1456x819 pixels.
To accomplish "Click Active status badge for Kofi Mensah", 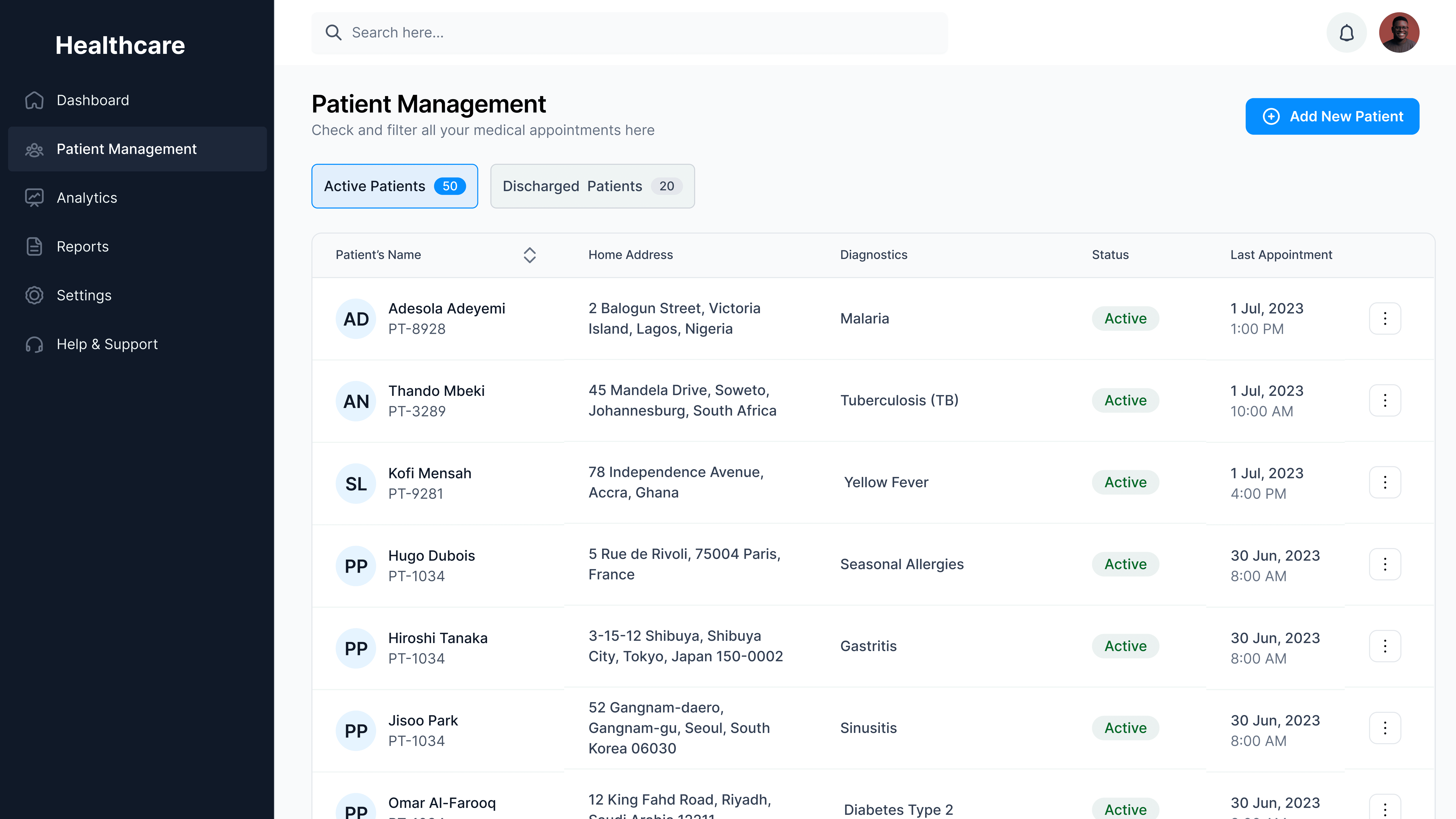I will (x=1125, y=482).
